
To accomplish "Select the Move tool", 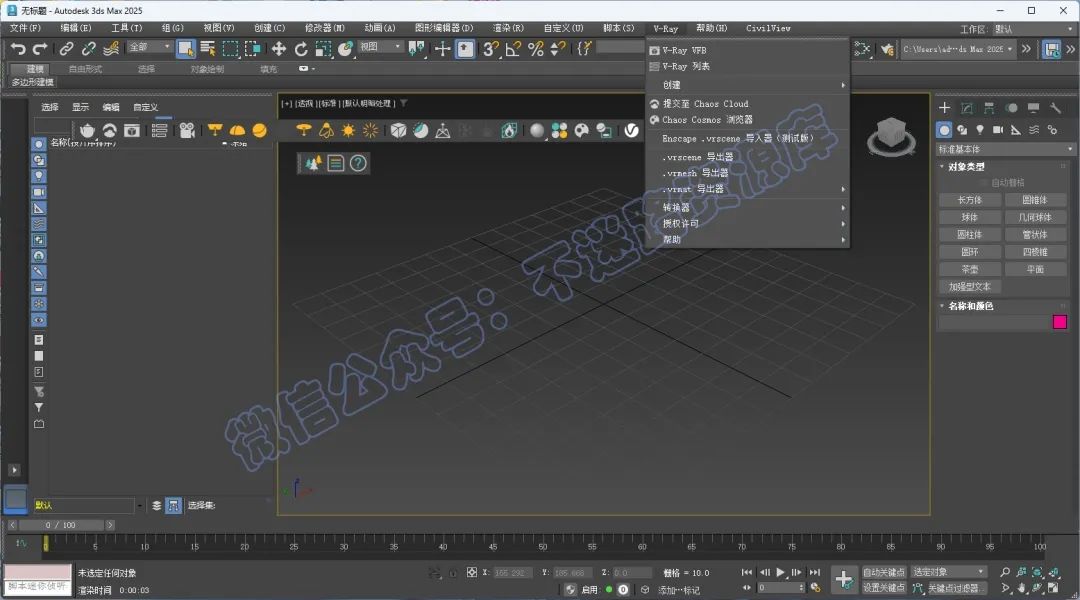I will point(278,48).
